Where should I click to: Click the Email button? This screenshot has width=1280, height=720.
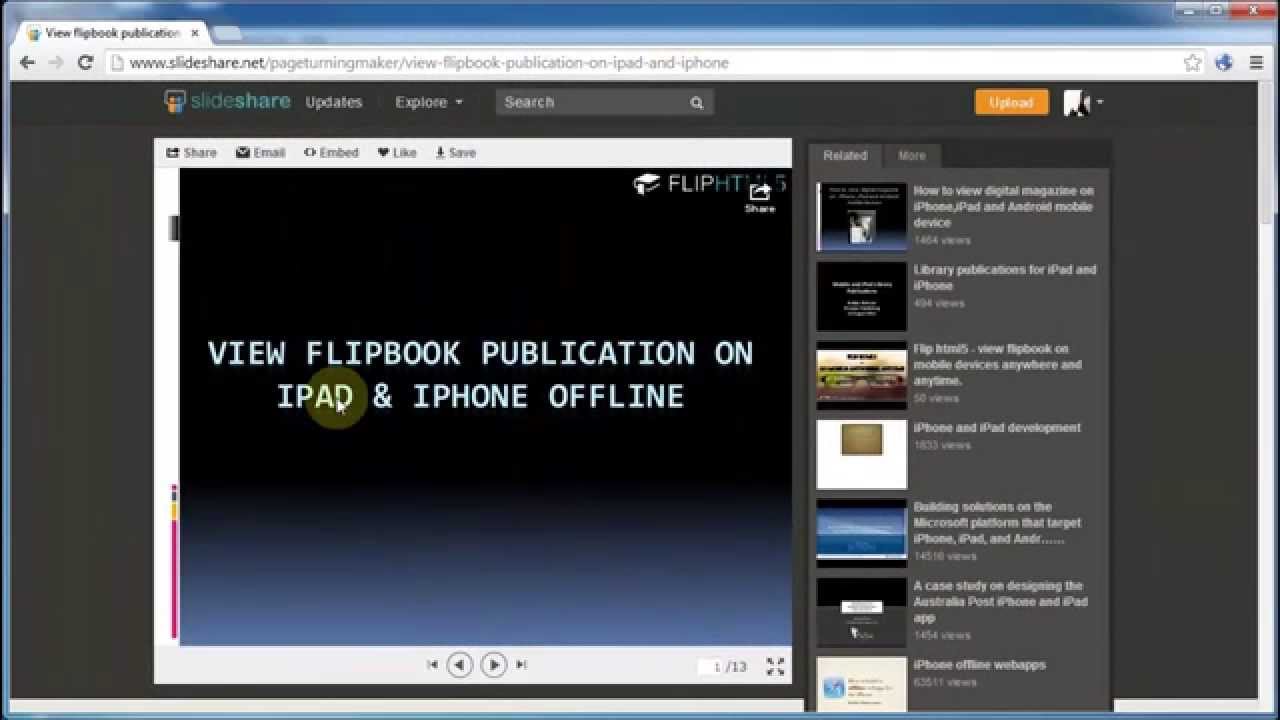coord(260,153)
